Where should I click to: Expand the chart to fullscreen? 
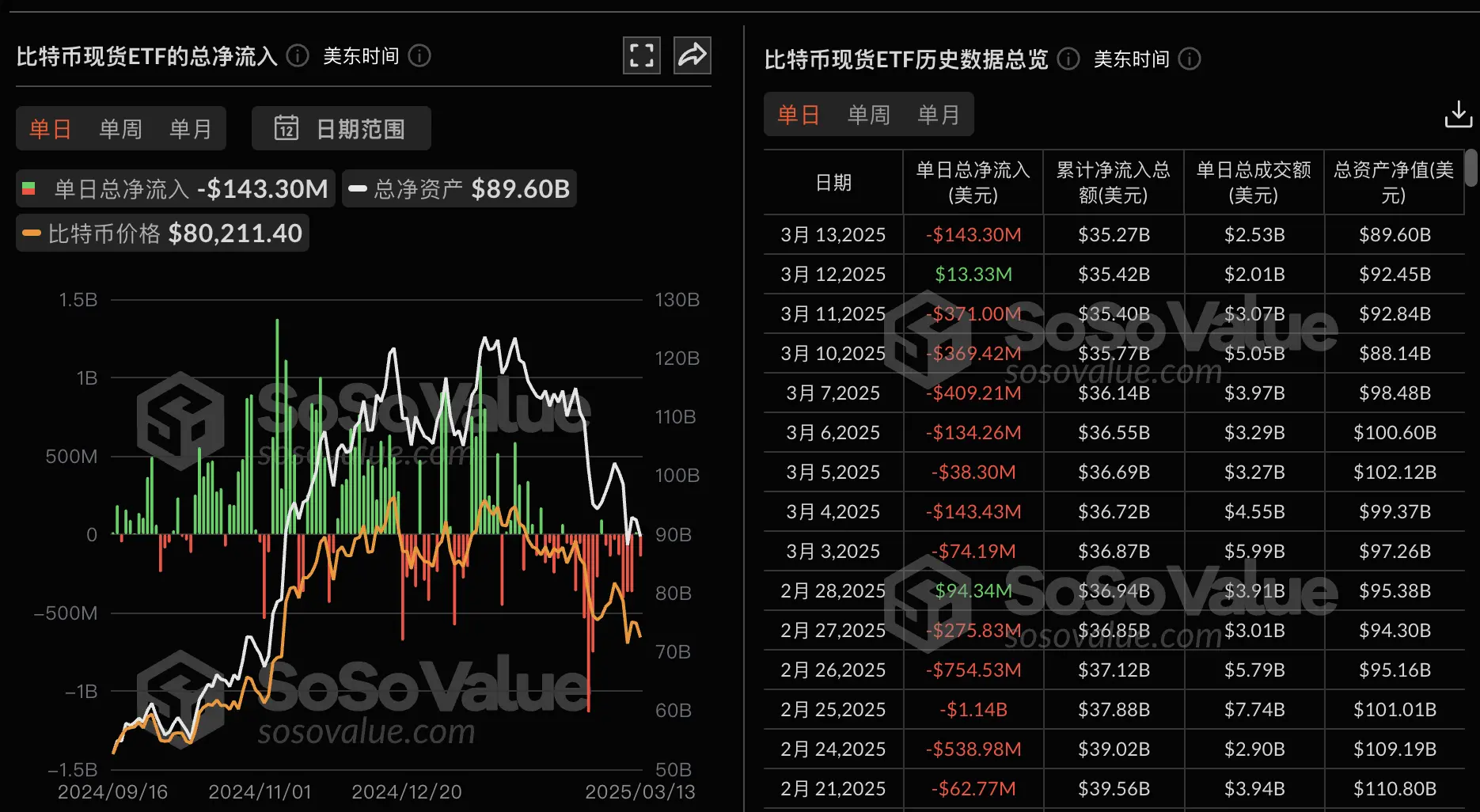coord(641,55)
